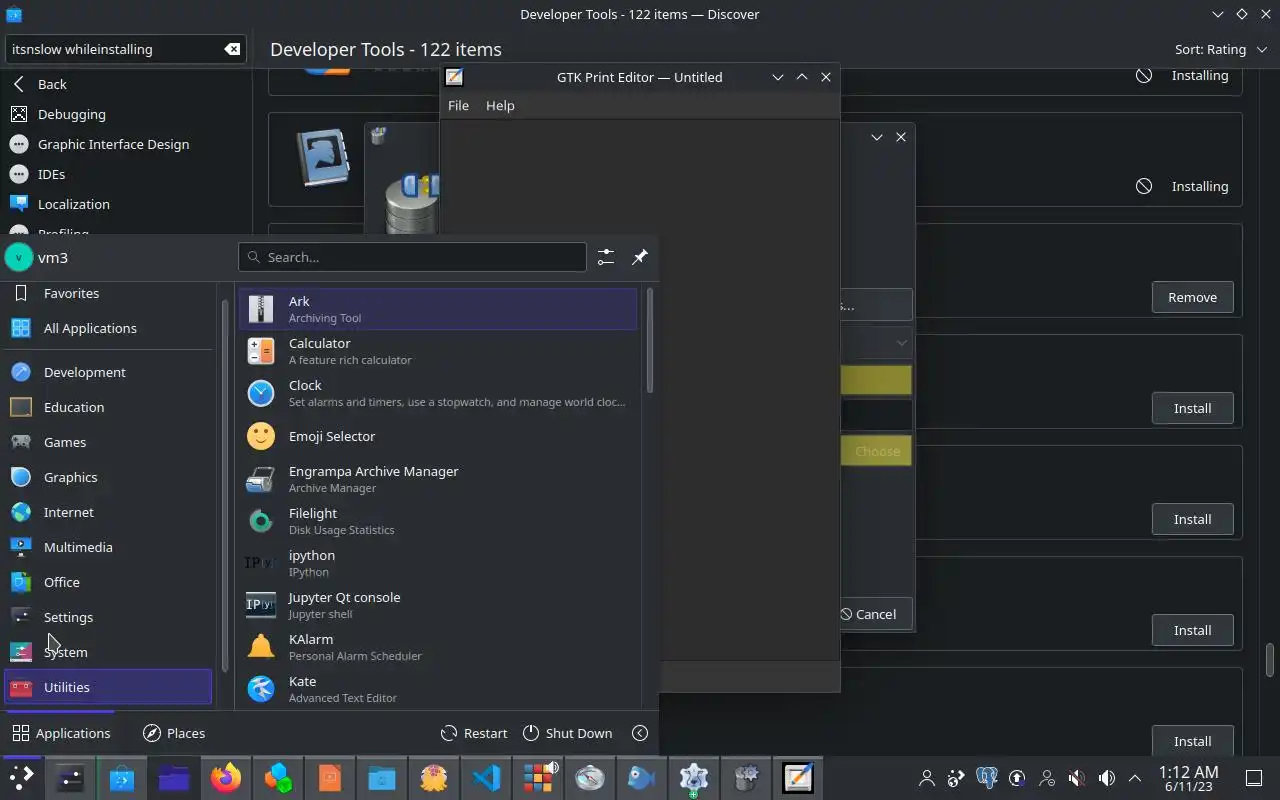This screenshot has height=800, width=1280.
Task: Click Restart in the launcher footer
Action: pos(474,733)
